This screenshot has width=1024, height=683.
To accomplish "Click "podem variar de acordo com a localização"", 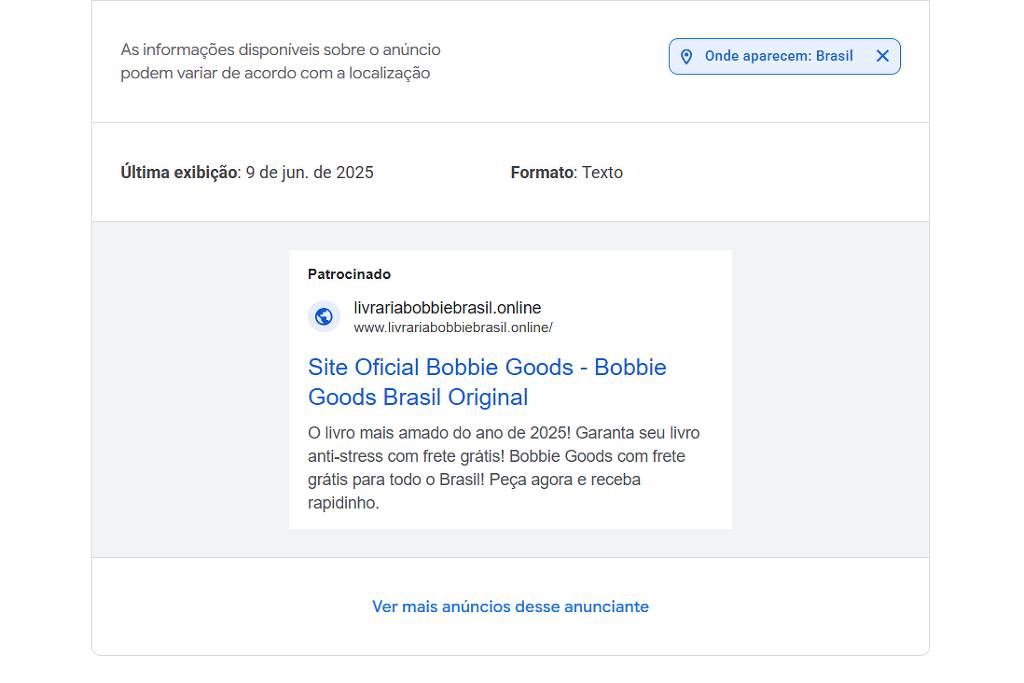I will coord(275,73).
